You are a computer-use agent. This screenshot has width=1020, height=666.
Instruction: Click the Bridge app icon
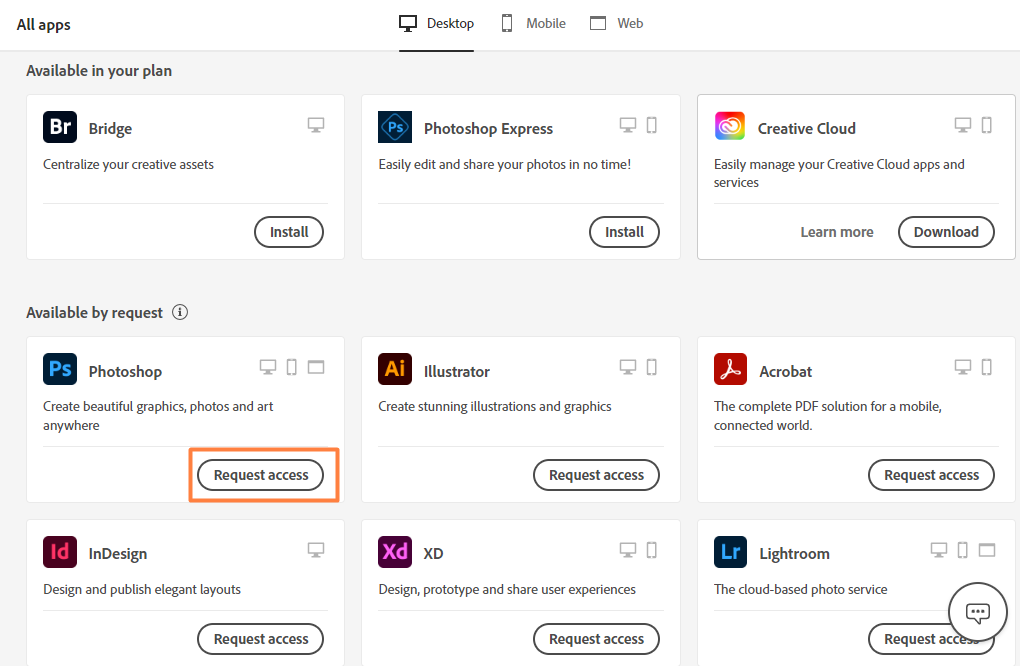59,127
